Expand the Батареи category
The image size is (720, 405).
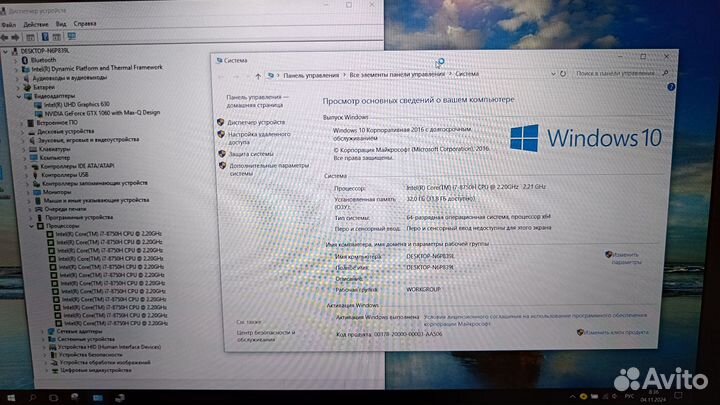coord(18,87)
